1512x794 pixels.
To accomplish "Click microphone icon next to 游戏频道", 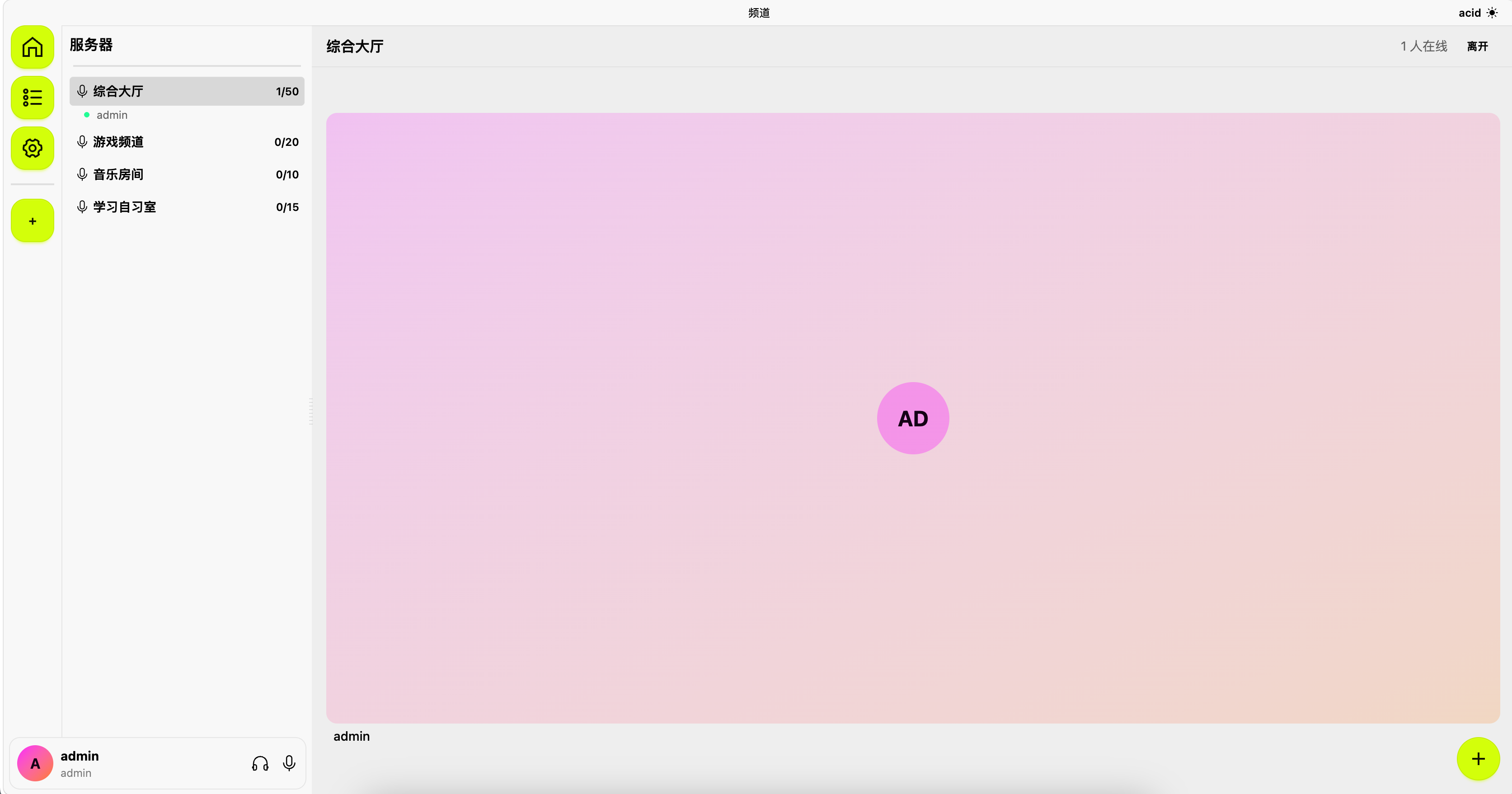I will coord(82,142).
